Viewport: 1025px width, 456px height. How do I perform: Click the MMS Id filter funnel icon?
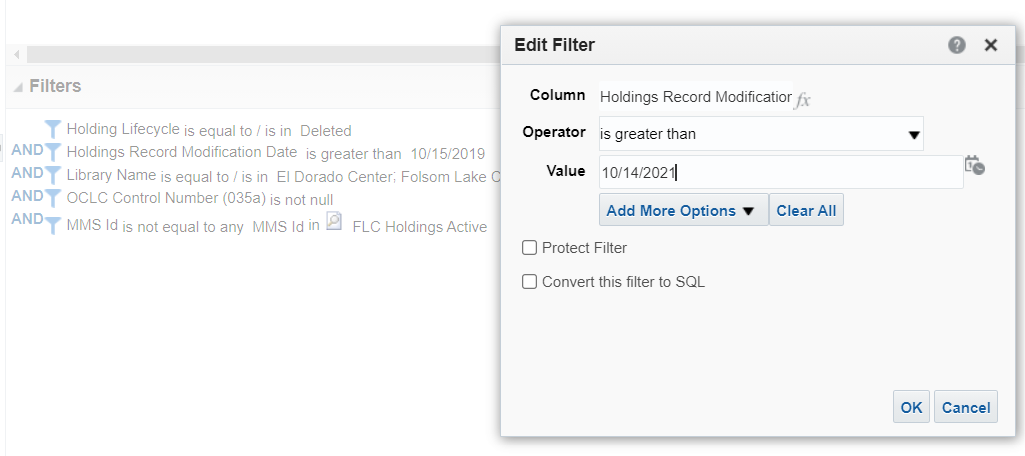(53, 224)
